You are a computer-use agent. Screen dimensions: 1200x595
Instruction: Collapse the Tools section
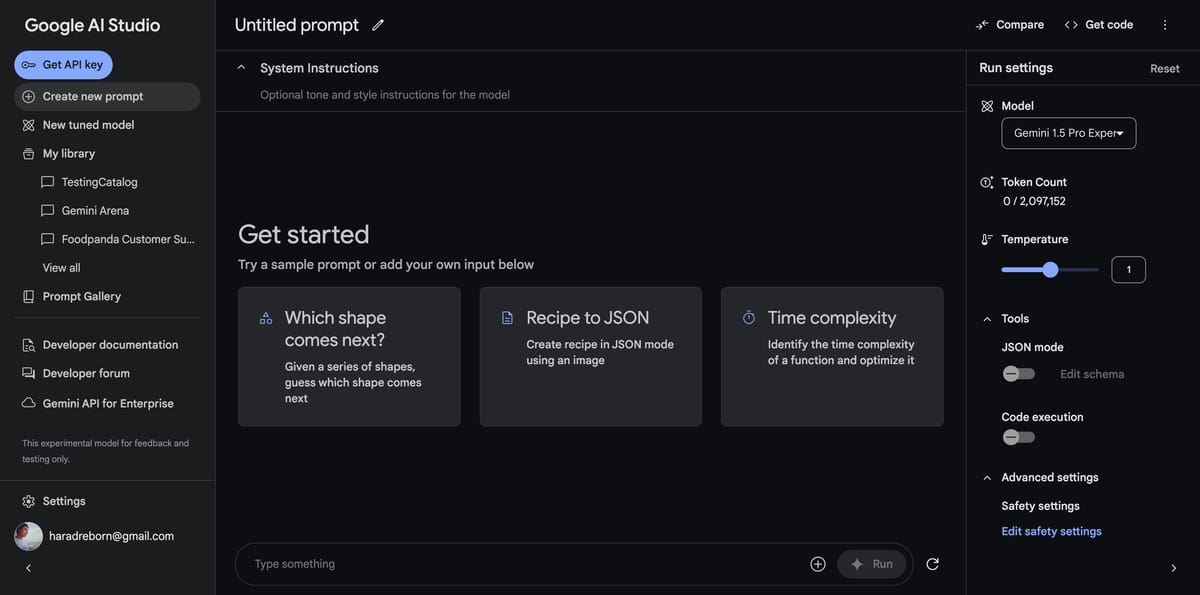[987, 319]
